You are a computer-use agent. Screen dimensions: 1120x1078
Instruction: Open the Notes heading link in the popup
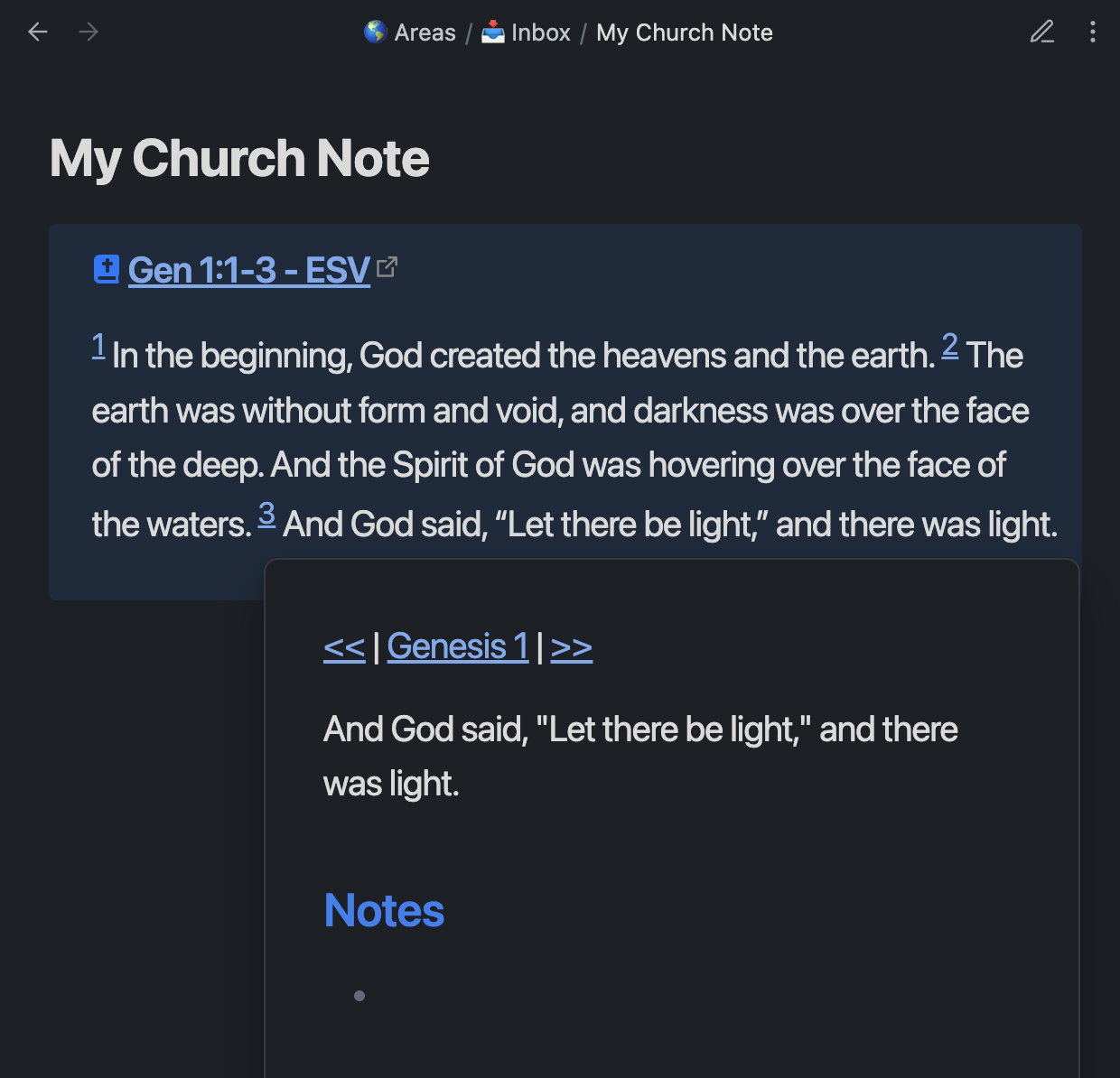383,910
